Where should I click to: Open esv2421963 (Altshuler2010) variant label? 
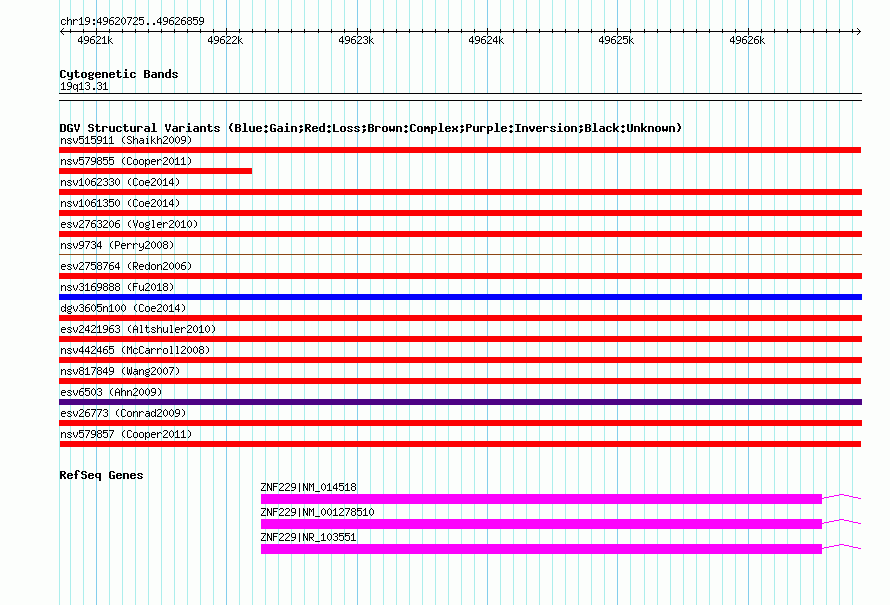[138, 329]
